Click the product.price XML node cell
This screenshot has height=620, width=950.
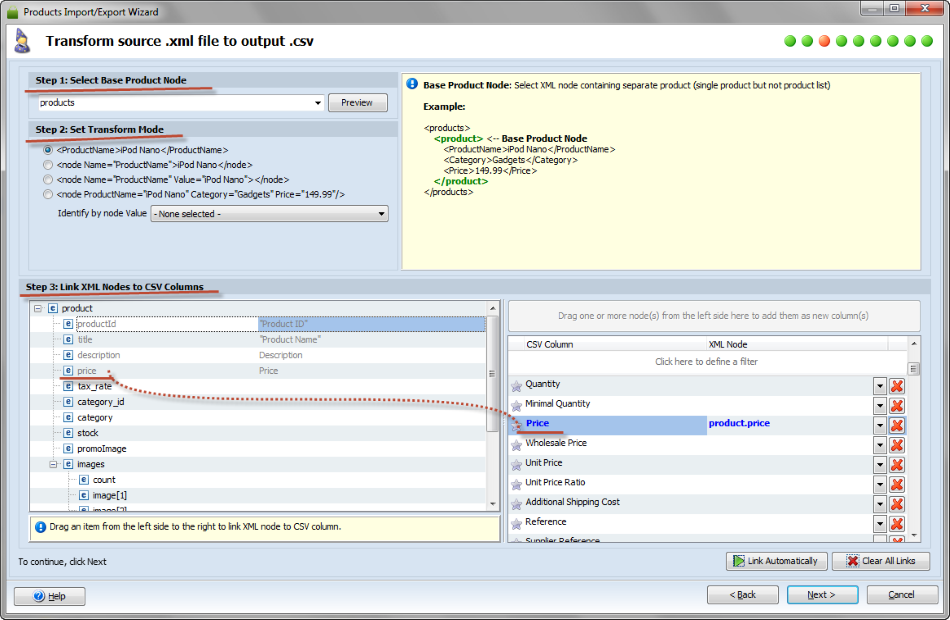pyautogui.click(x=789, y=424)
